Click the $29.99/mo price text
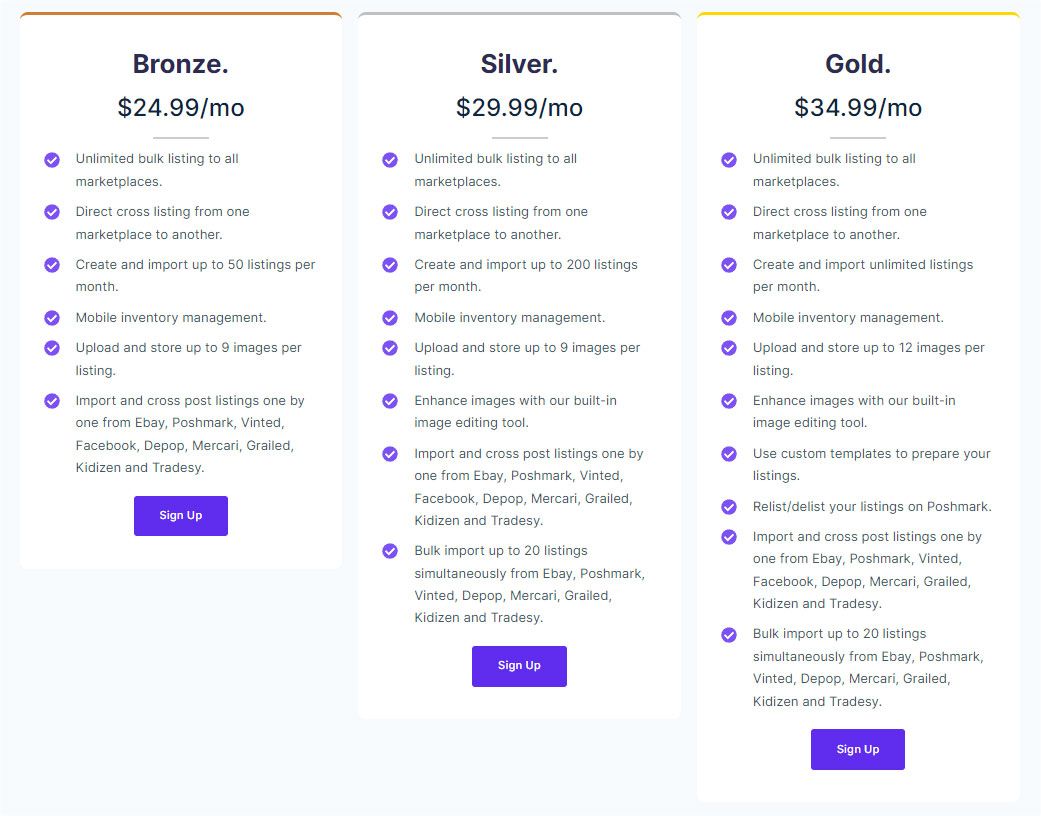This screenshot has height=816, width=1041. click(519, 107)
